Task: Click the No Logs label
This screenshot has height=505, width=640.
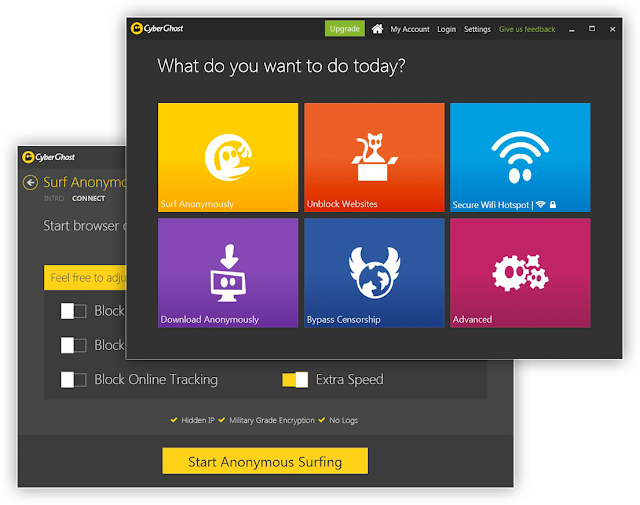Action: pos(343,420)
